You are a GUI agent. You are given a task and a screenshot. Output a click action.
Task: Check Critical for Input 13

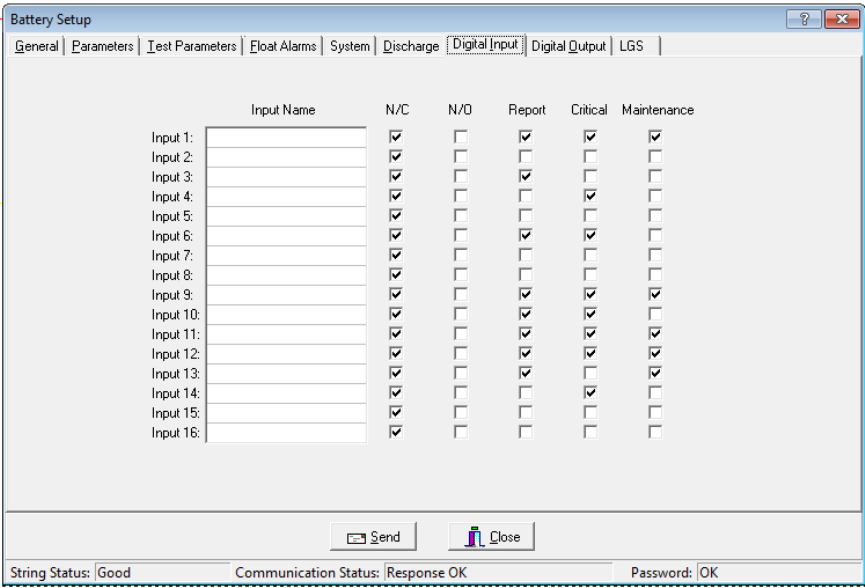click(x=591, y=373)
